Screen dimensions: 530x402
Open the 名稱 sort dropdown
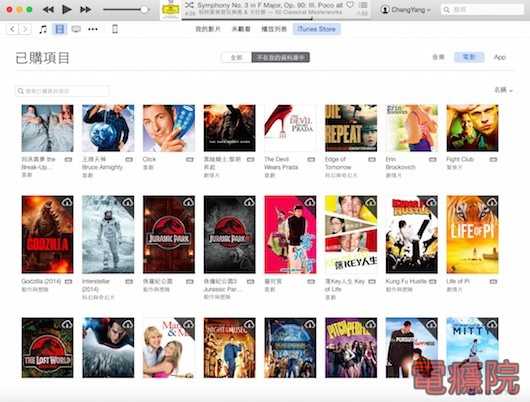click(x=503, y=90)
